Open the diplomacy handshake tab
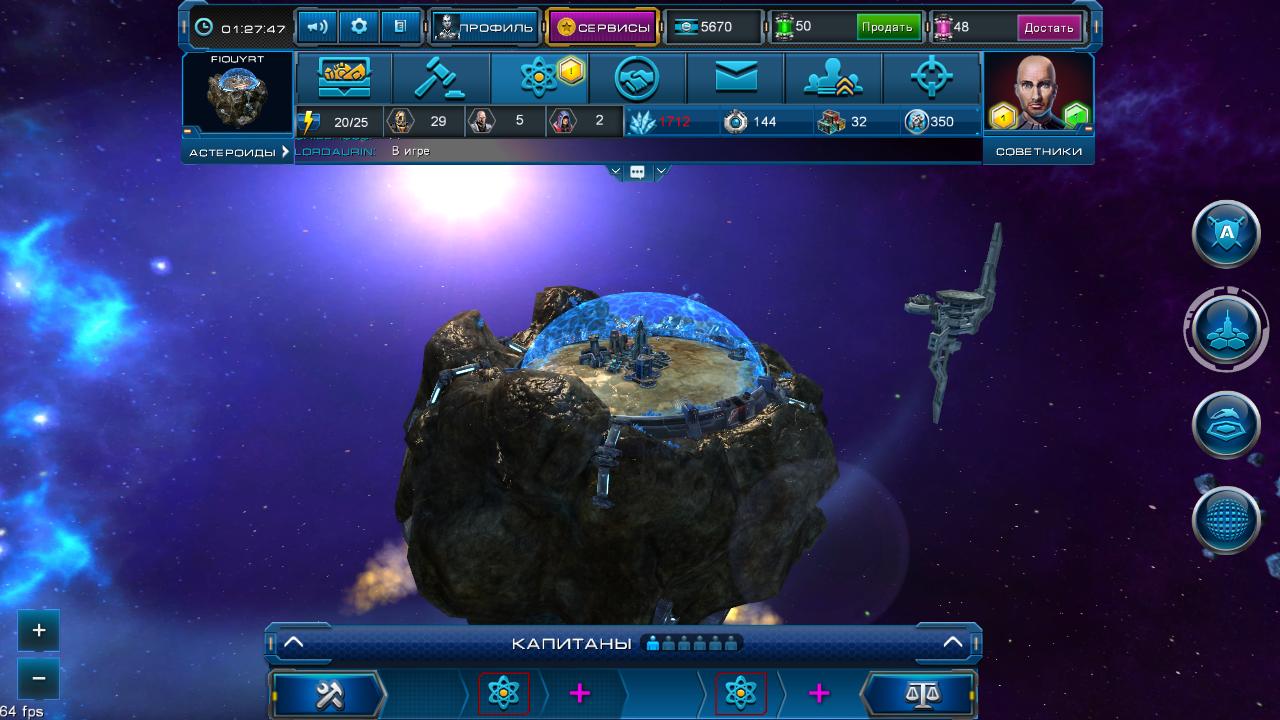The height and width of the screenshot is (720, 1280). tap(637, 78)
